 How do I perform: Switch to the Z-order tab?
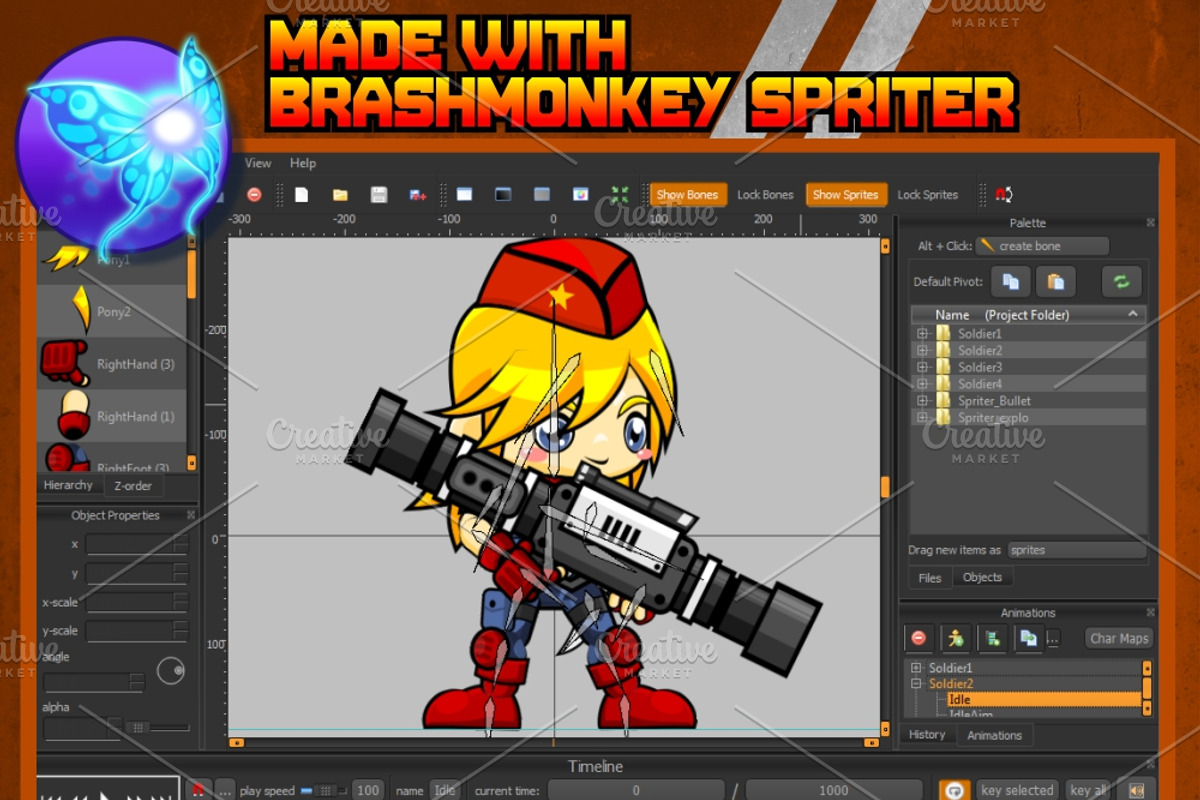pos(133,486)
